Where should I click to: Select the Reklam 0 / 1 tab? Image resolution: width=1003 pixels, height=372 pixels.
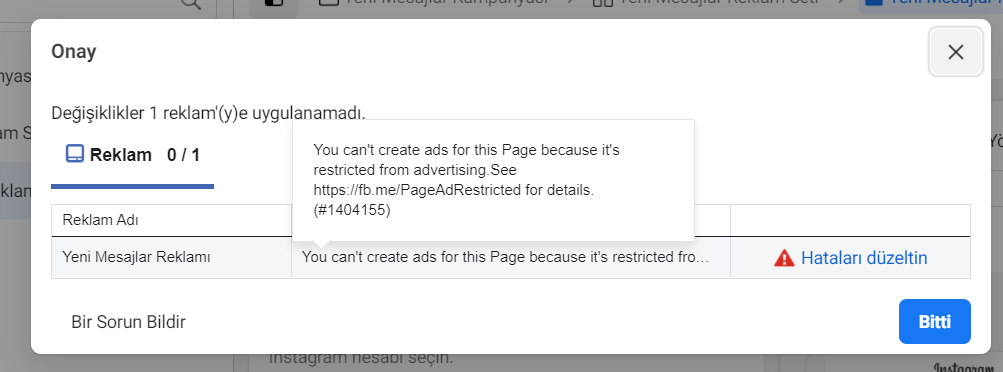[x=132, y=155]
